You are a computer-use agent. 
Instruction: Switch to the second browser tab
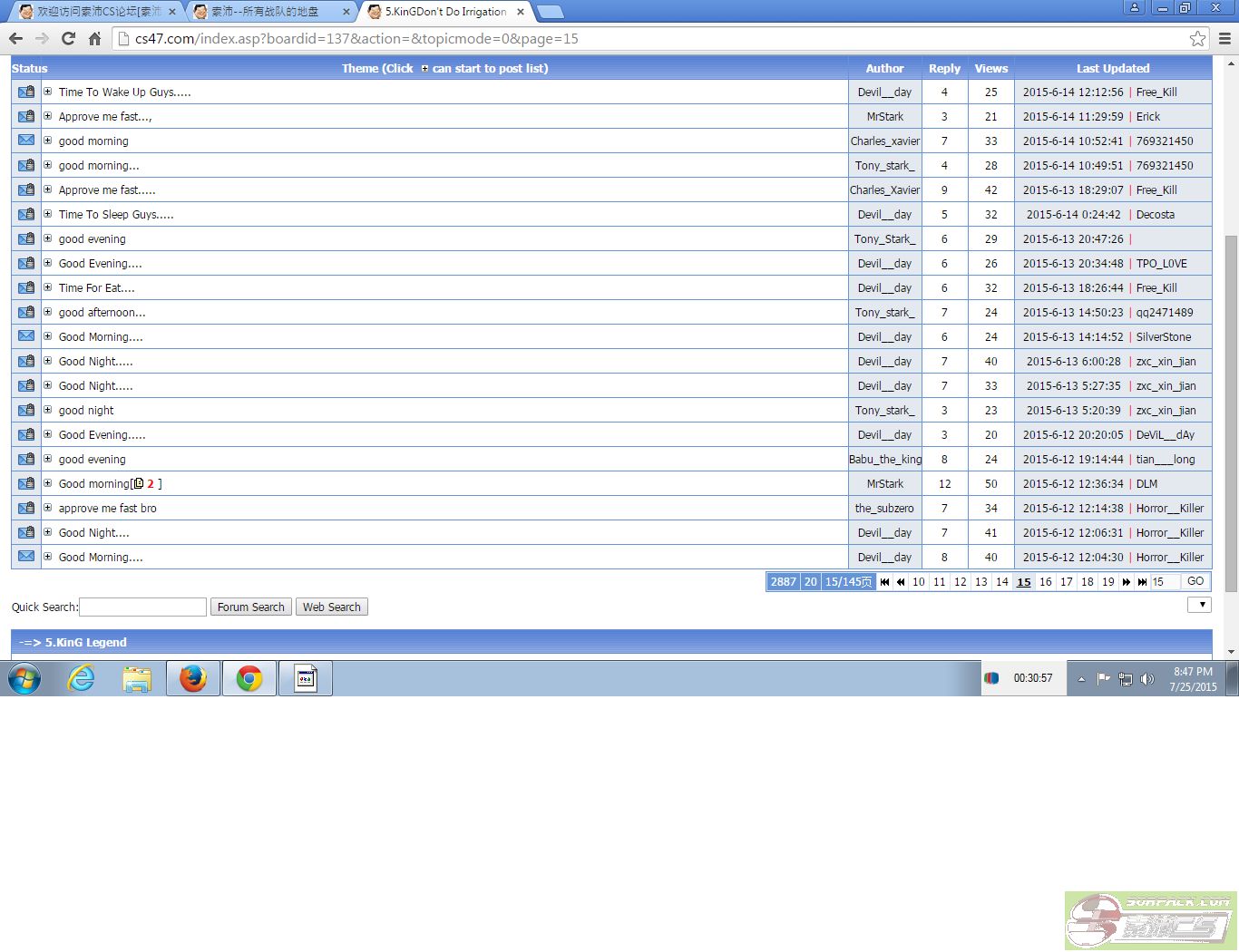point(270,12)
